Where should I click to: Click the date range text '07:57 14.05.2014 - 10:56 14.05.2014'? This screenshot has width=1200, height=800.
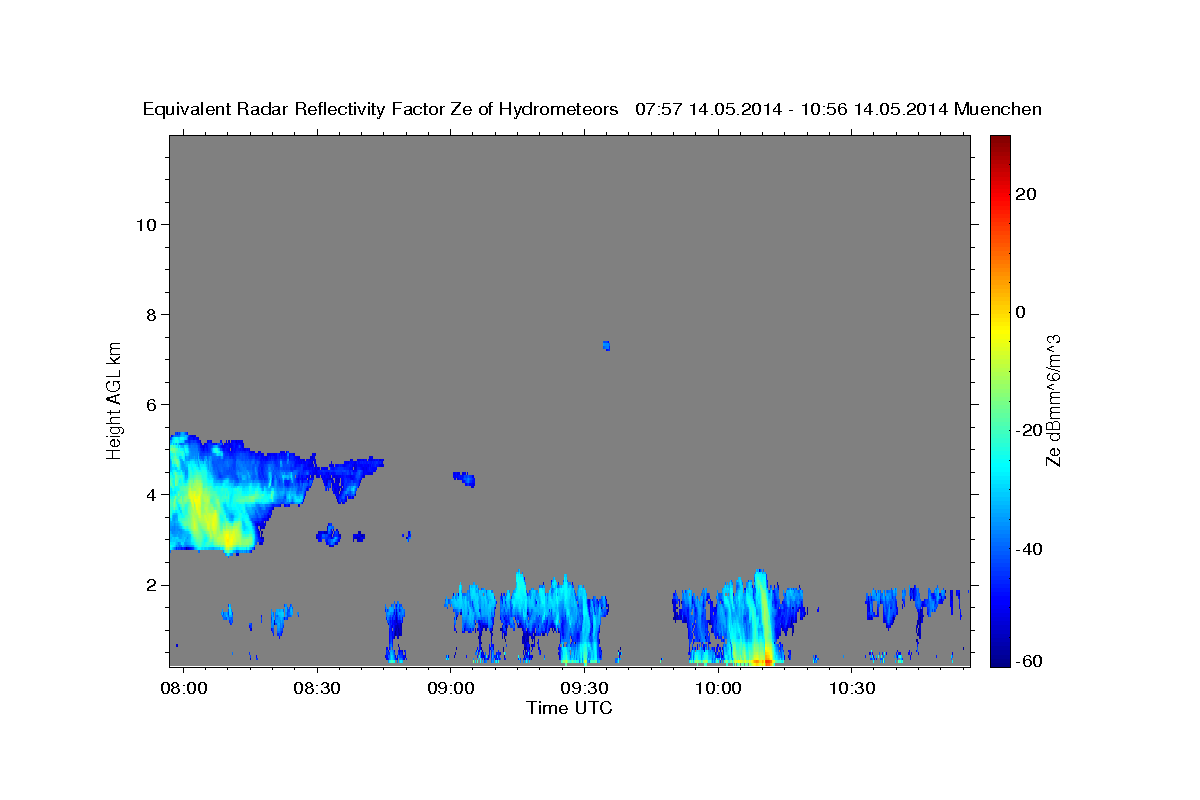click(x=791, y=110)
